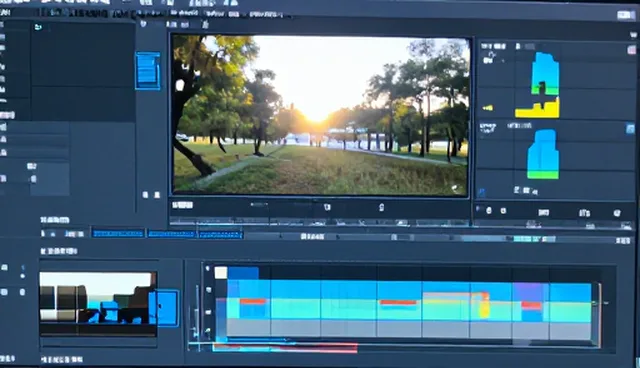This screenshot has width=640, height=368.
Task: Click the blue square icon beside the lower scope
Action: click(630, 129)
